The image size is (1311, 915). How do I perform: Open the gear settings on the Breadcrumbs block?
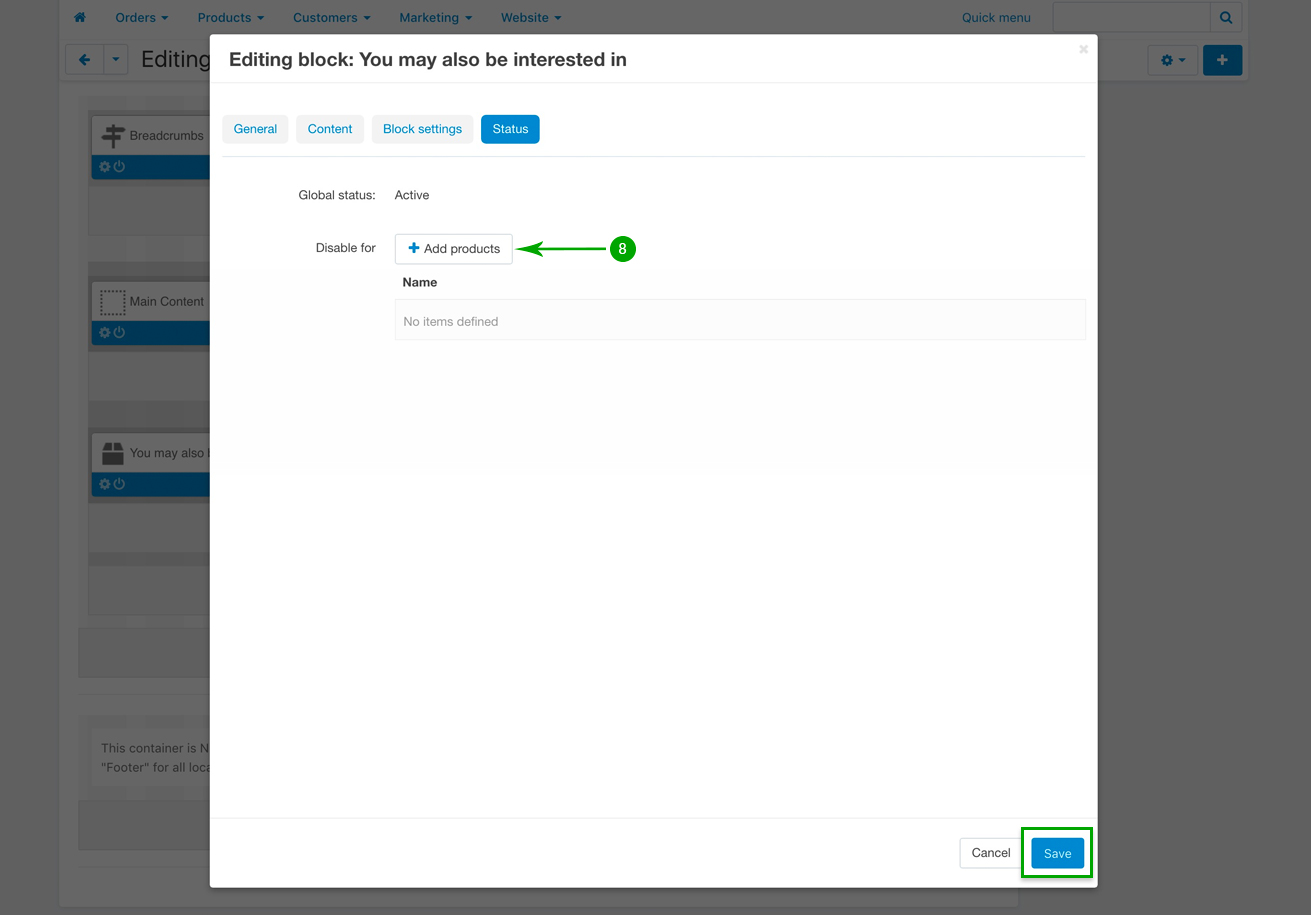(104, 167)
